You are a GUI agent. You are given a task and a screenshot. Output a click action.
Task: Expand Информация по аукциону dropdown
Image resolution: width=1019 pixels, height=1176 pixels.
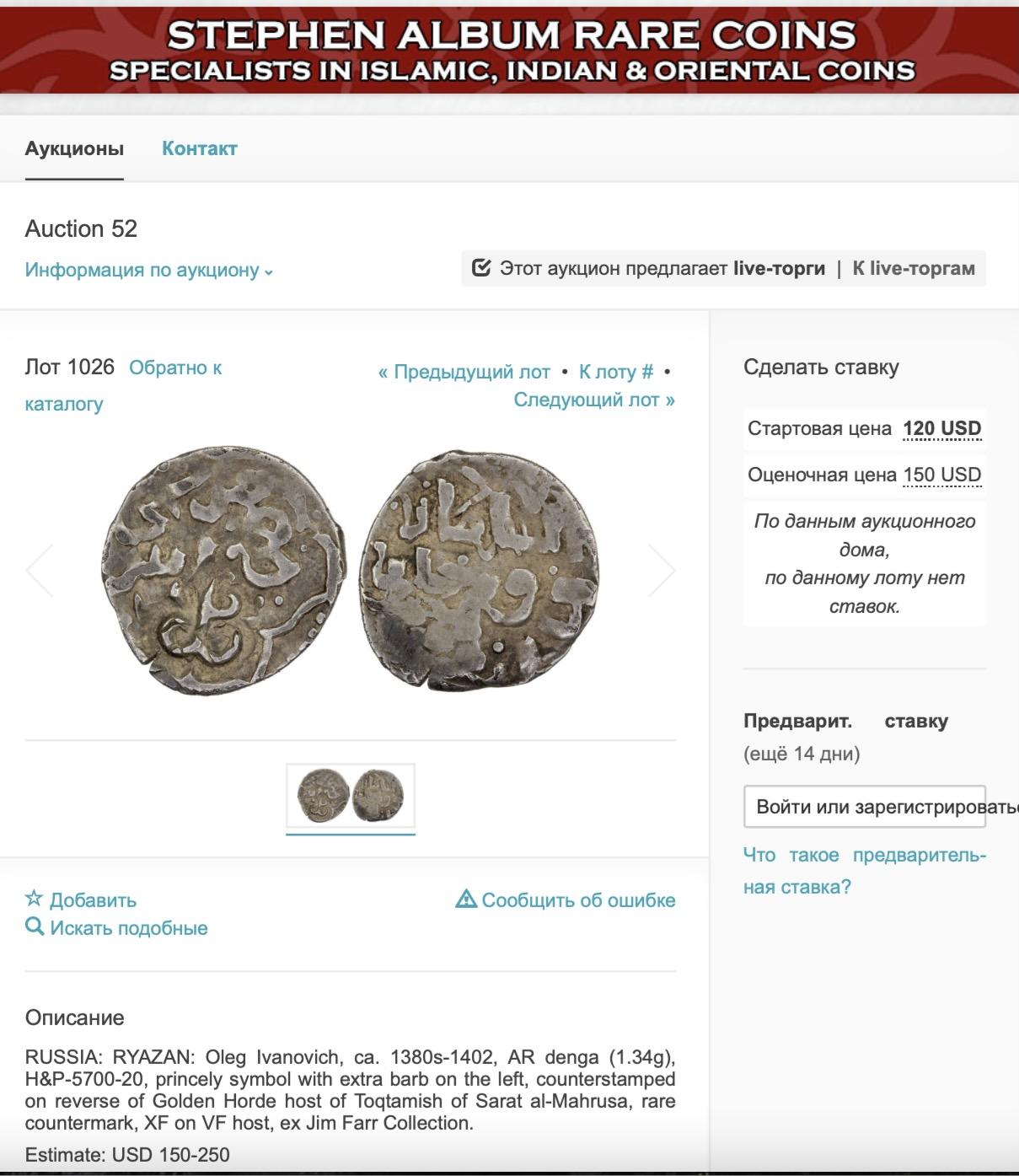click(149, 271)
